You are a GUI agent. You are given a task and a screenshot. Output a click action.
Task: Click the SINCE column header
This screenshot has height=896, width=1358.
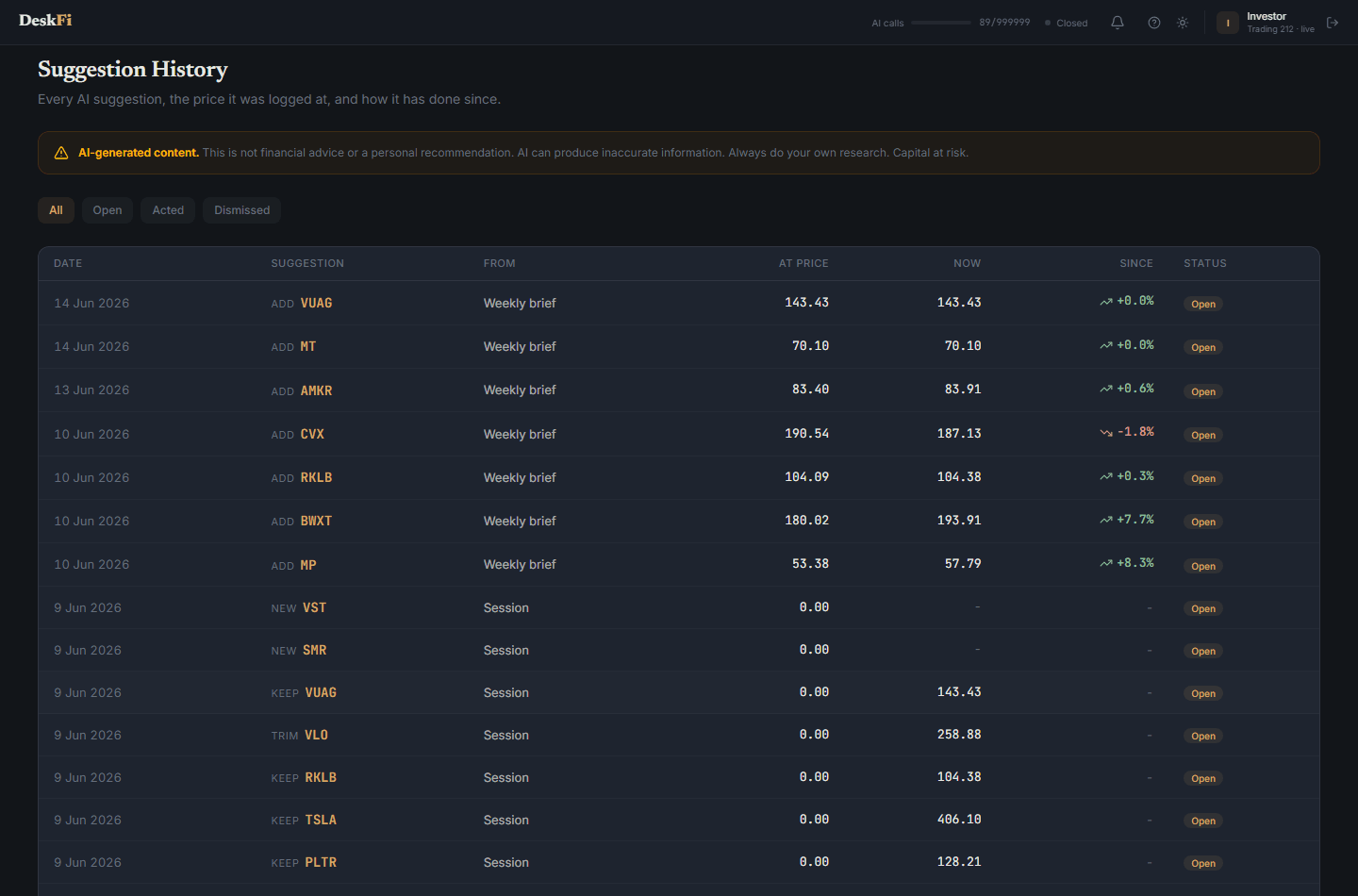point(1136,263)
